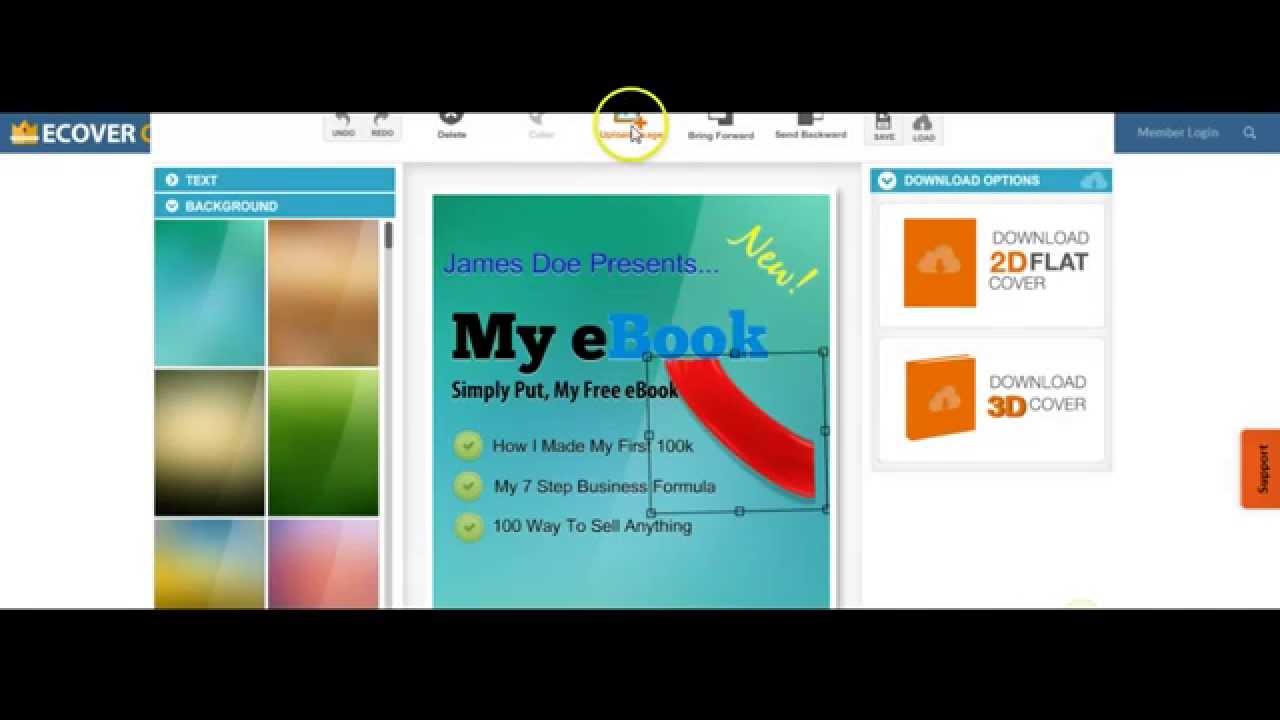Click the orange 2D cover cloud icon
The height and width of the screenshot is (720, 1280).
(x=940, y=263)
